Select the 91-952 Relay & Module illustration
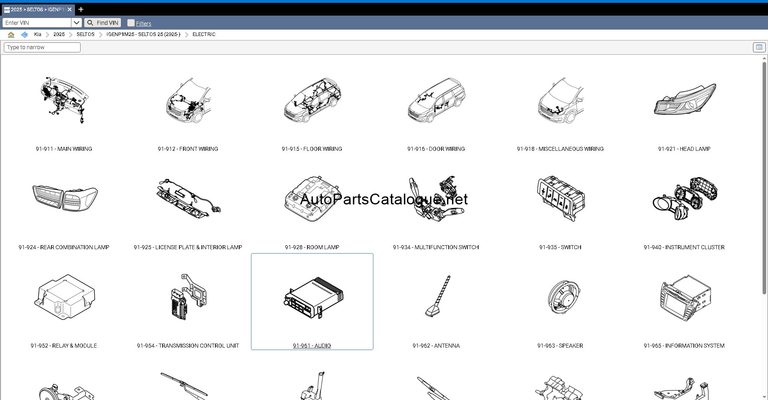 point(64,297)
